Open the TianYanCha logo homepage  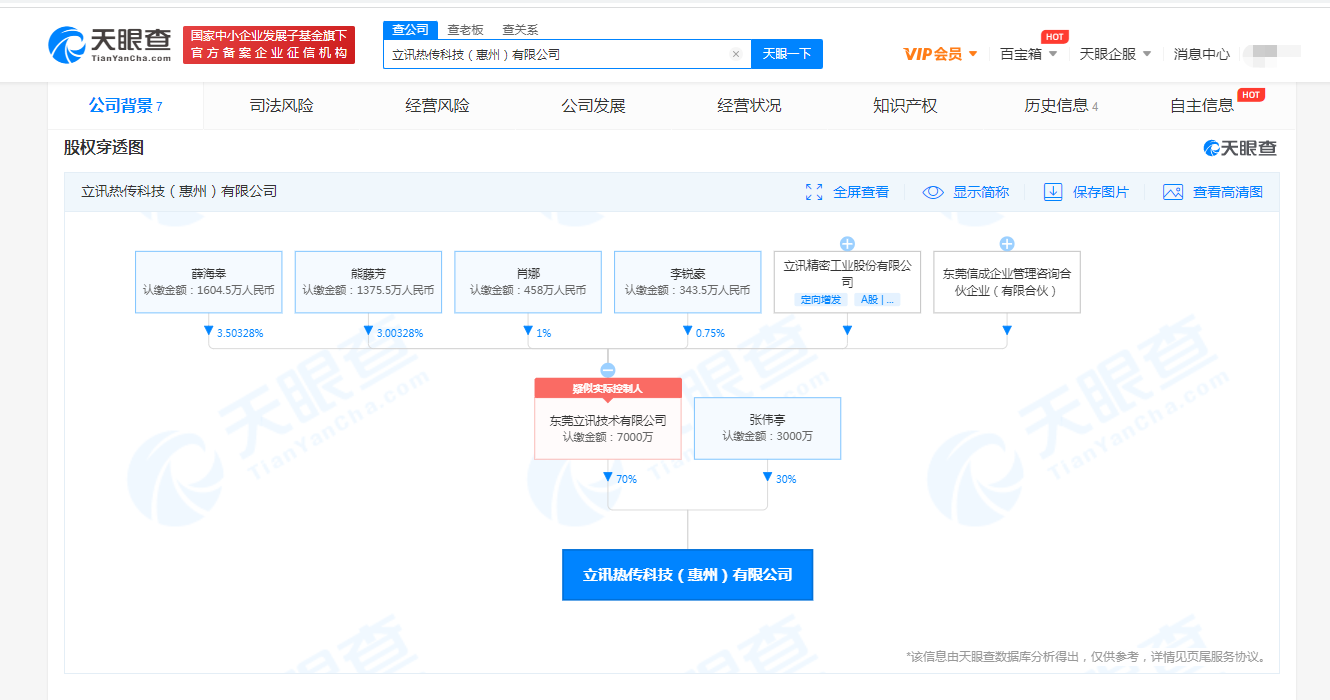(x=110, y=44)
